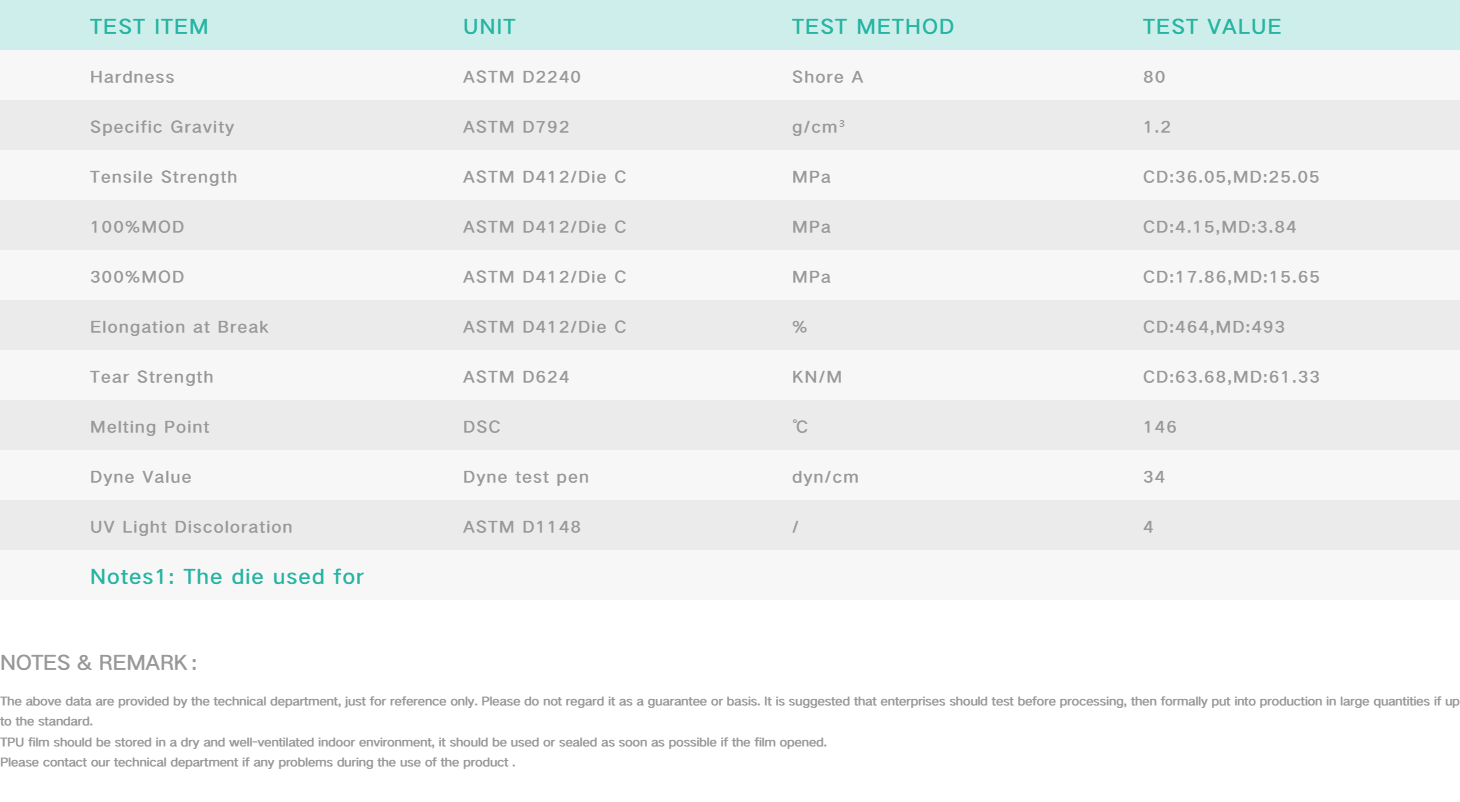This screenshot has height=802, width=1460.
Task: Click the Specific Gravity row label
Action: pos(162,127)
